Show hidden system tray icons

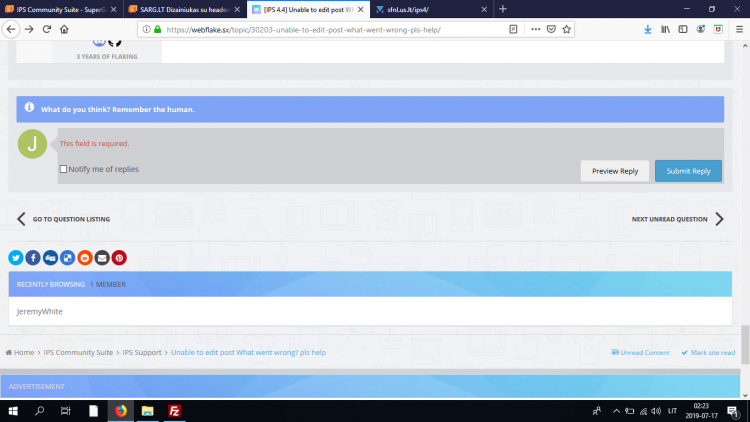click(615, 411)
